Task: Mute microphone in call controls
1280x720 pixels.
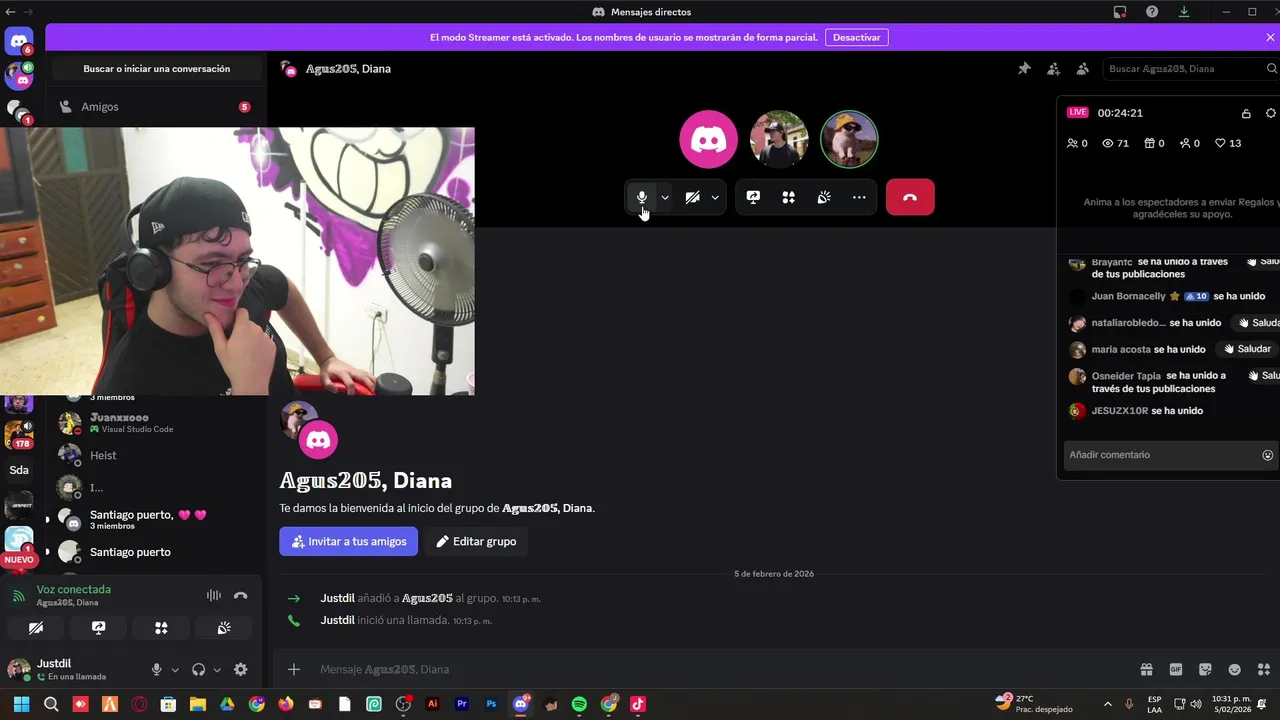Action: click(641, 197)
